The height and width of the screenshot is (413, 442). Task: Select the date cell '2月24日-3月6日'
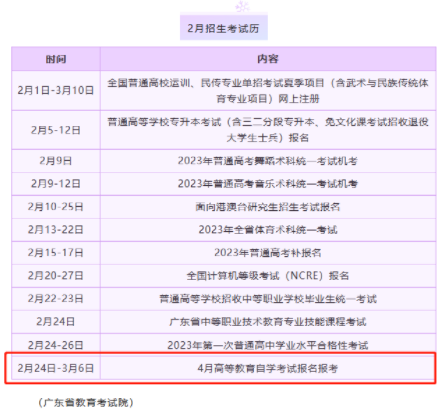56,368
